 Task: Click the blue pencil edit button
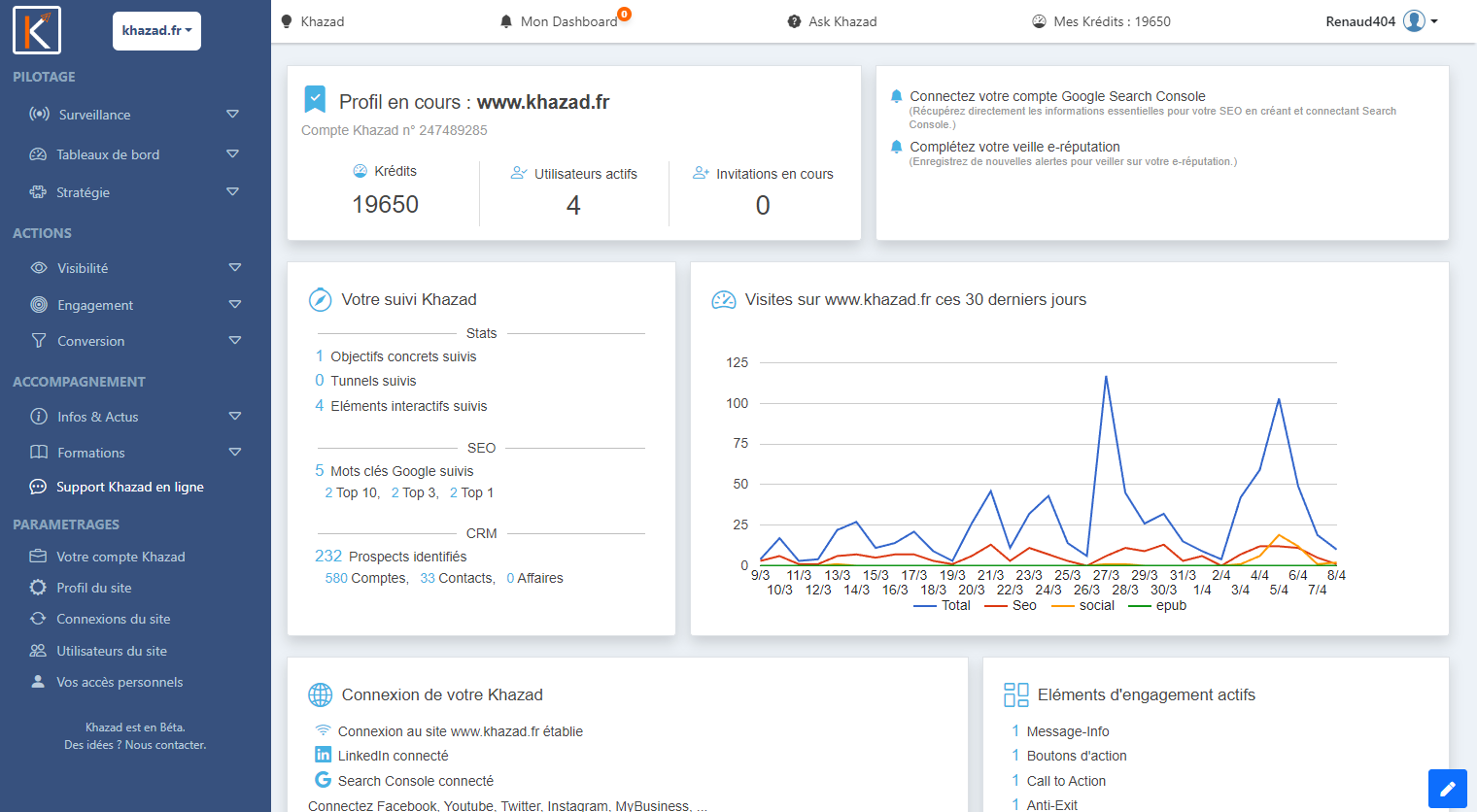click(x=1447, y=788)
